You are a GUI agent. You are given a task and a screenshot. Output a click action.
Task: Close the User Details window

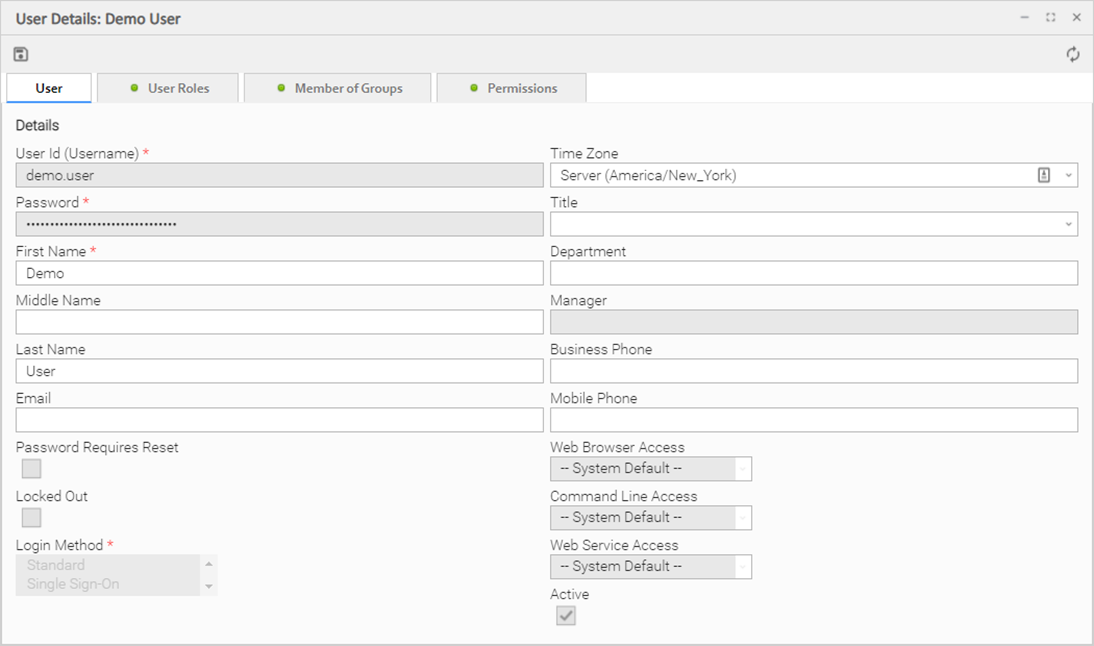click(x=1077, y=18)
